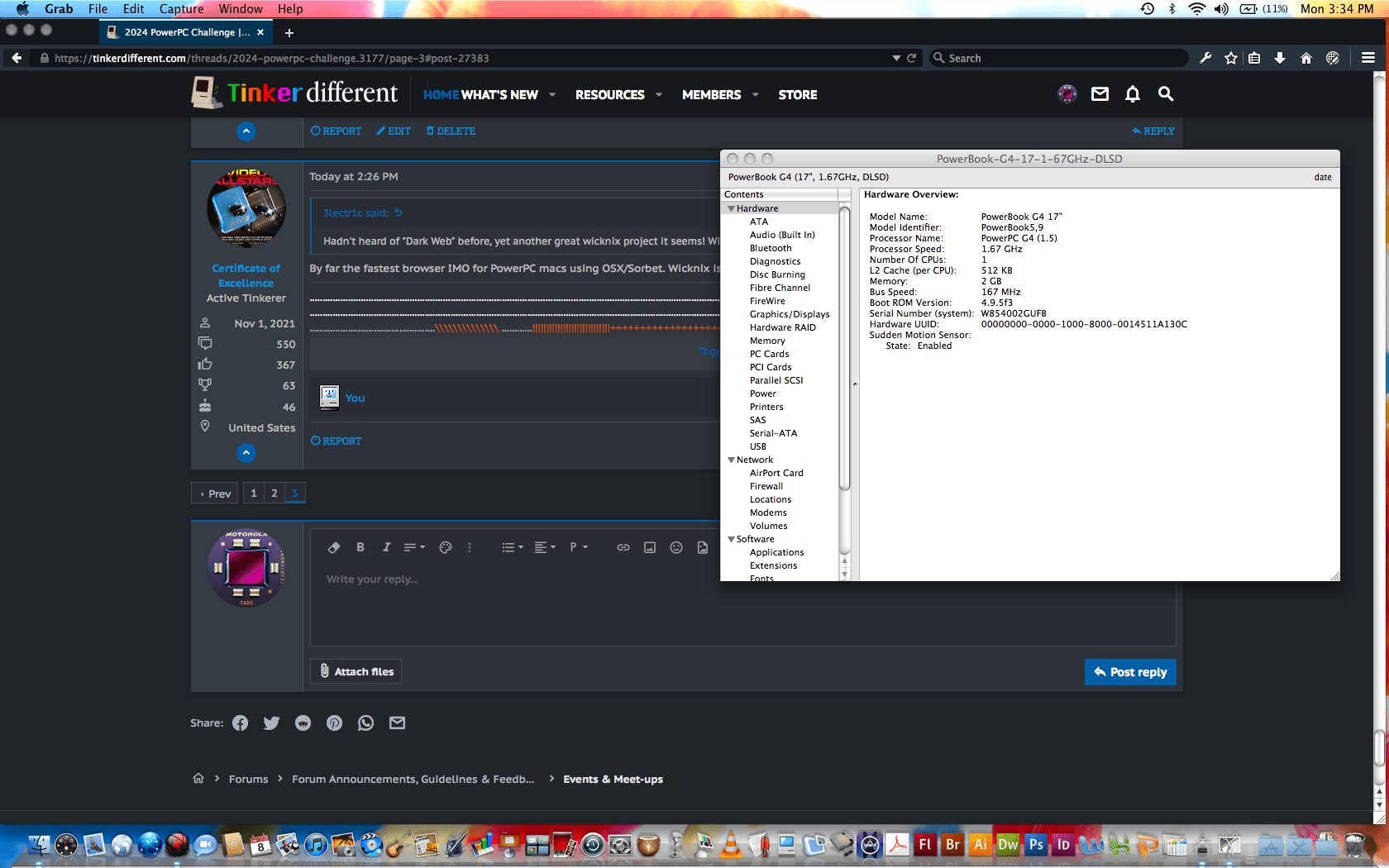Viewport: 1389px width, 868px height.
Task: Open the Window menu in menu bar
Action: point(241,8)
